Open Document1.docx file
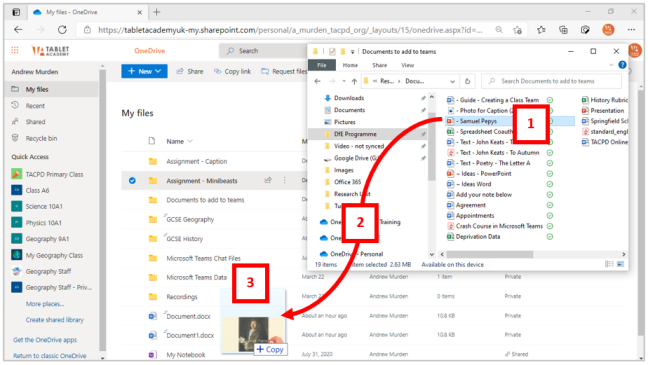Viewport: 648px width, 365px height. [190, 335]
